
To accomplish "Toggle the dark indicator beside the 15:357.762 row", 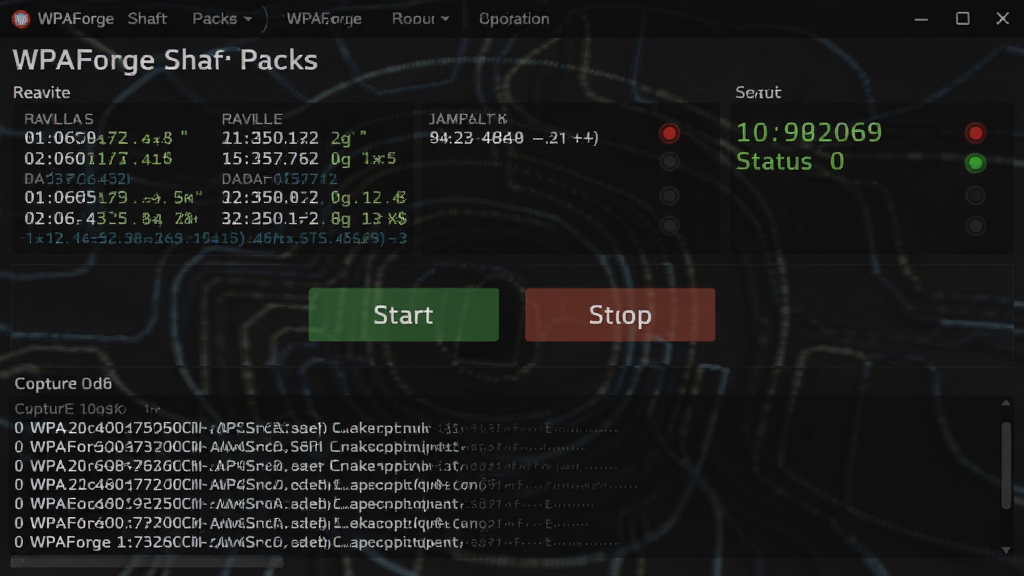I will tap(669, 161).
